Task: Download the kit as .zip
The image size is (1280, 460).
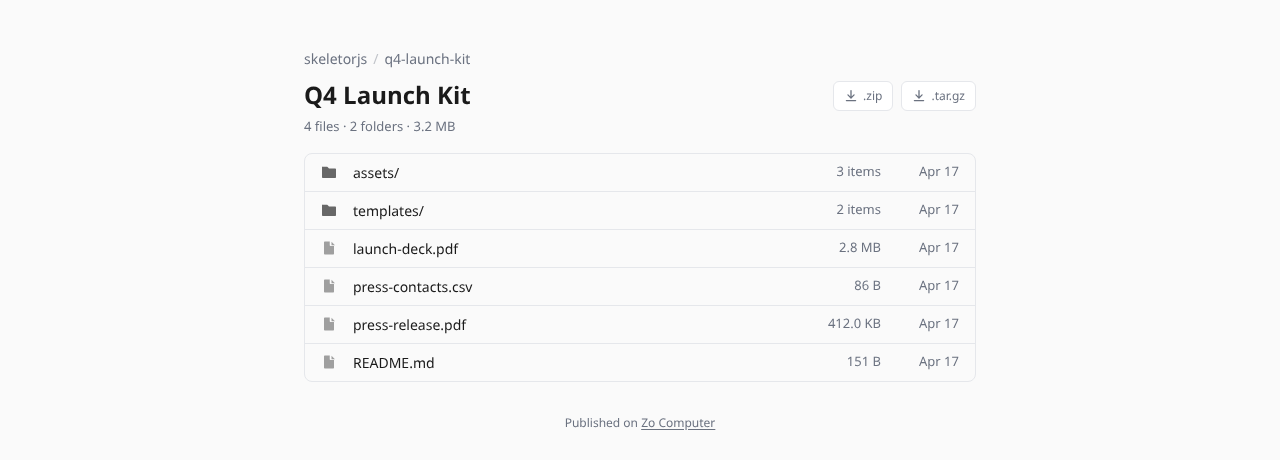Action: click(x=863, y=96)
